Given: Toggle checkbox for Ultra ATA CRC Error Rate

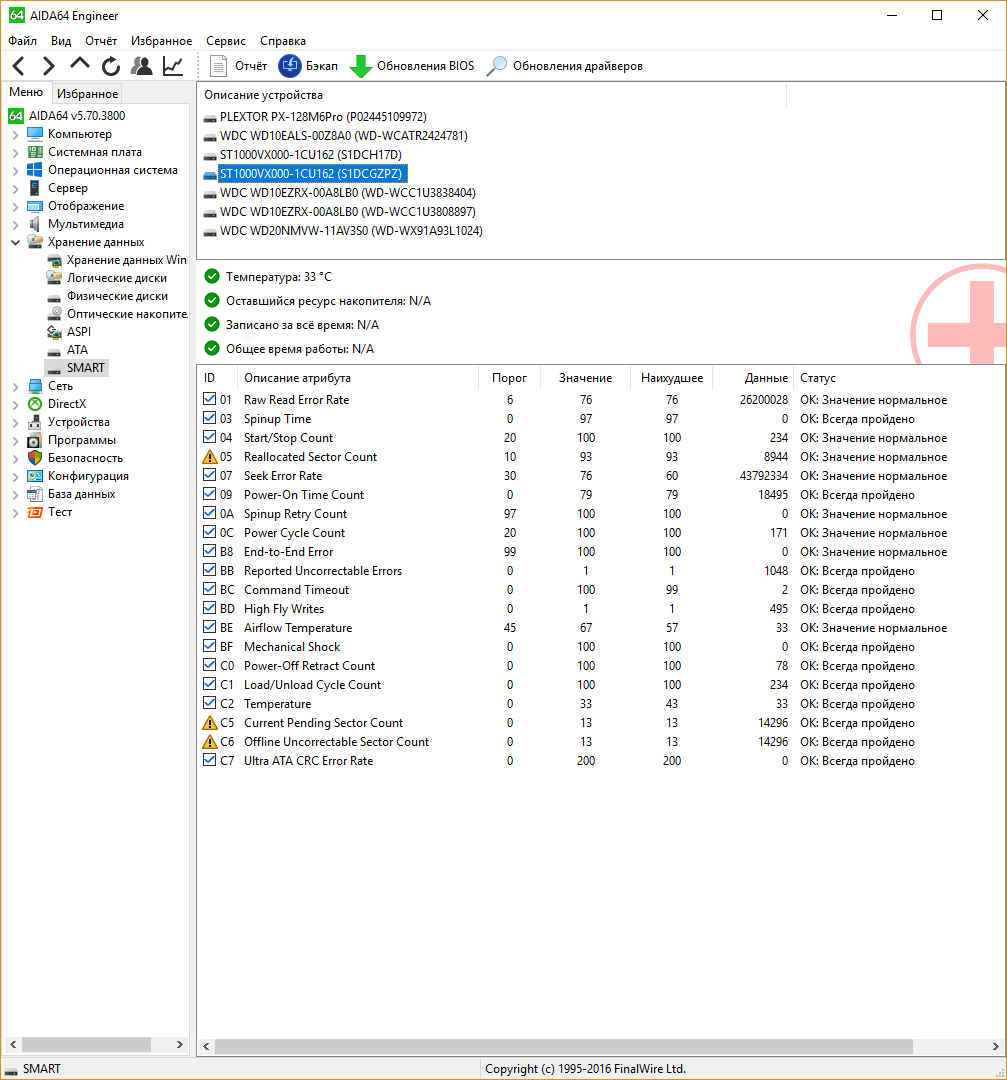Looking at the screenshot, I should 209,760.
